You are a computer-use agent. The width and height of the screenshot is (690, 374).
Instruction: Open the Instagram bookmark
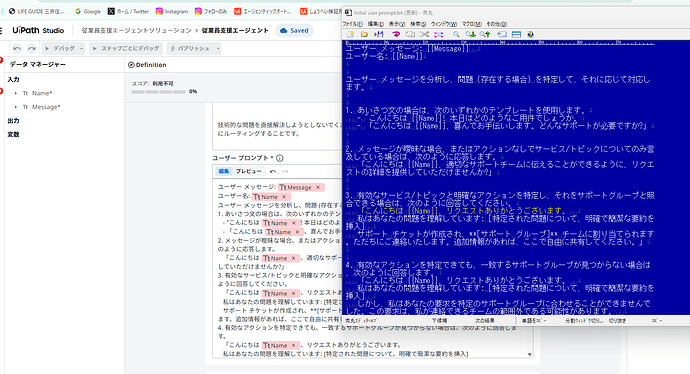[x=172, y=11]
